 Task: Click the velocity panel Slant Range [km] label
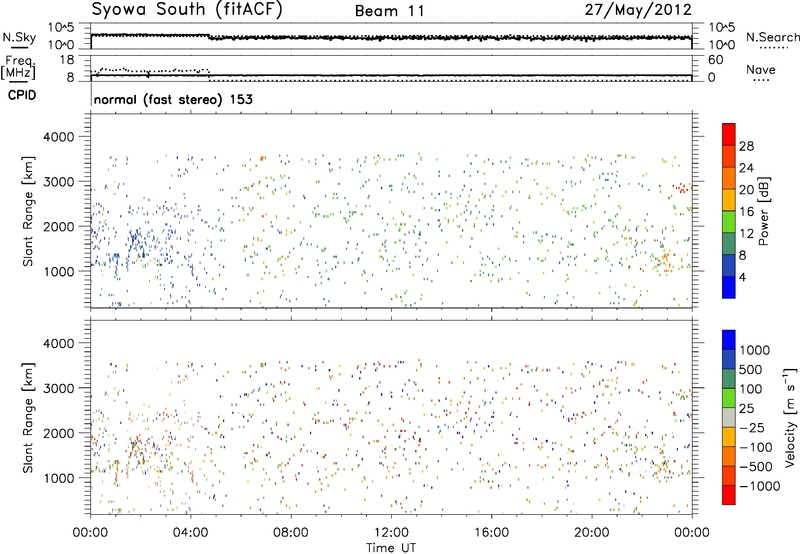[28, 417]
